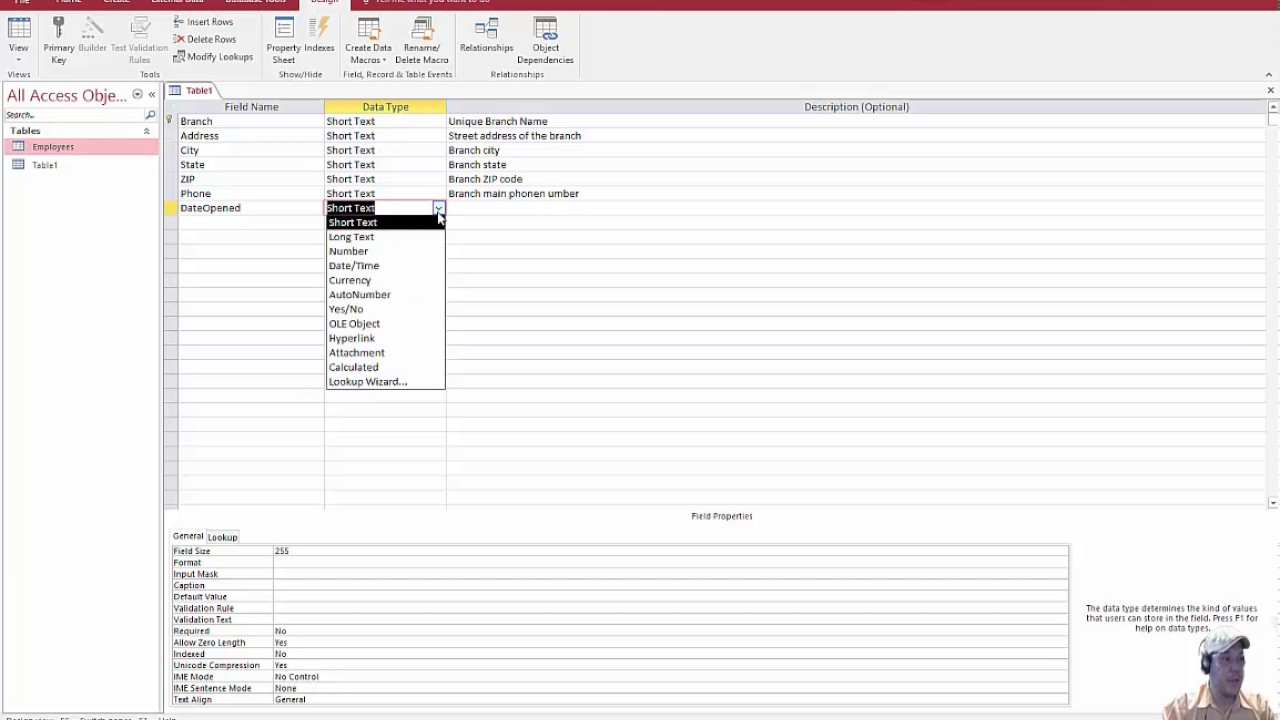Click the Input Mask property field
The height and width of the screenshot is (720, 1280).
[670, 574]
